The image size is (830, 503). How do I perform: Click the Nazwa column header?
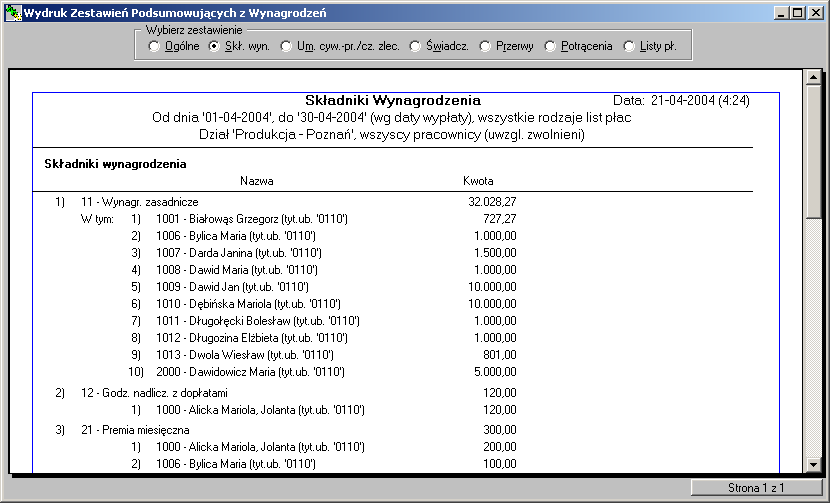pos(257,181)
